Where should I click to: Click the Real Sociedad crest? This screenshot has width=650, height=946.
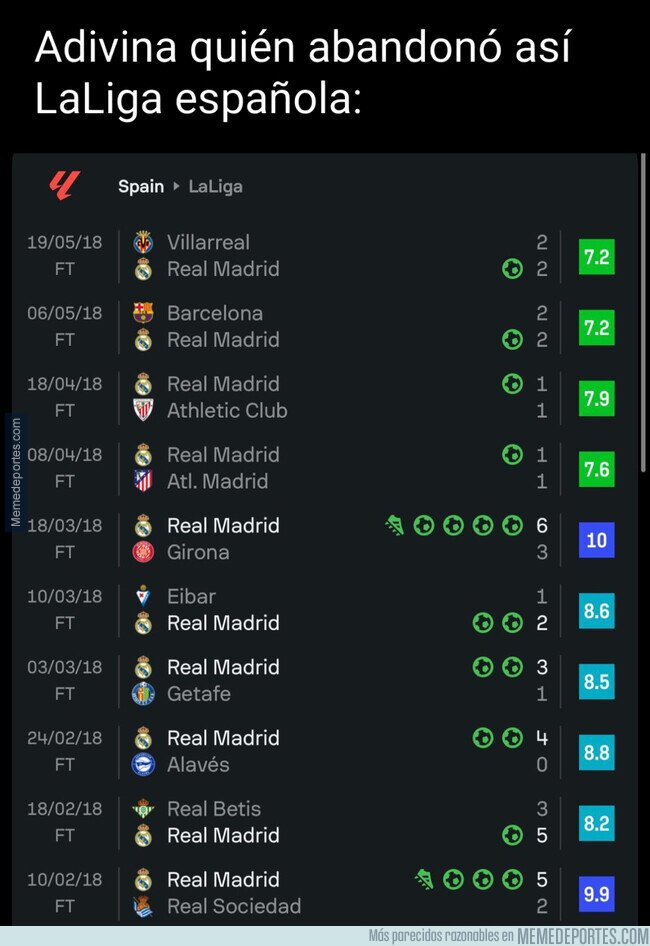tap(143, 907)
